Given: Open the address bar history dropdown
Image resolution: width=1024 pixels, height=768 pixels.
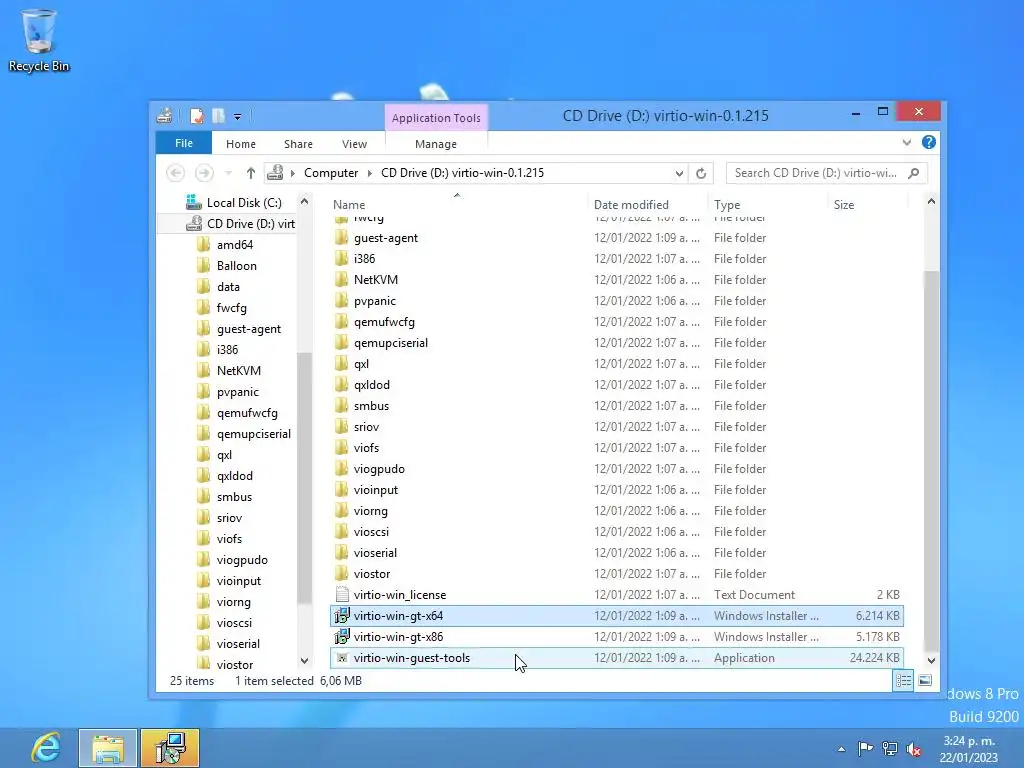Looking at the screenshot, I should pyautogui.click(x=679, y=173).
